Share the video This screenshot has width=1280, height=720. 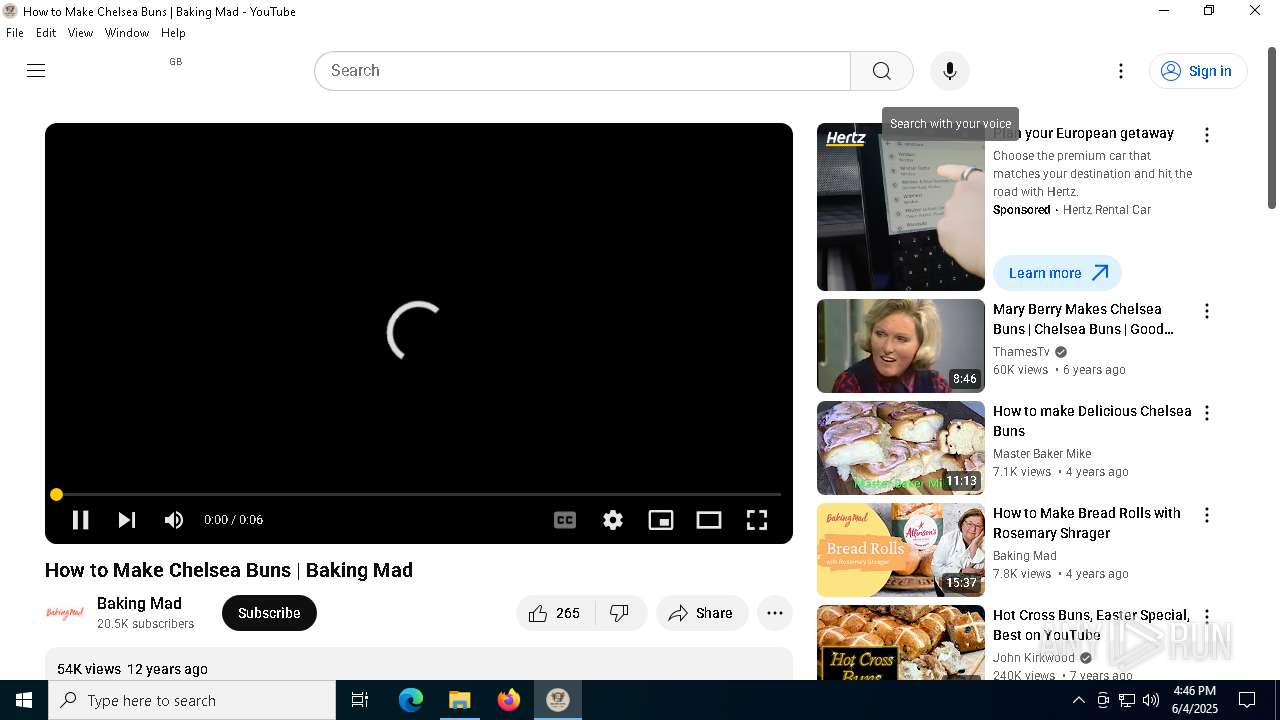point(702,613)
